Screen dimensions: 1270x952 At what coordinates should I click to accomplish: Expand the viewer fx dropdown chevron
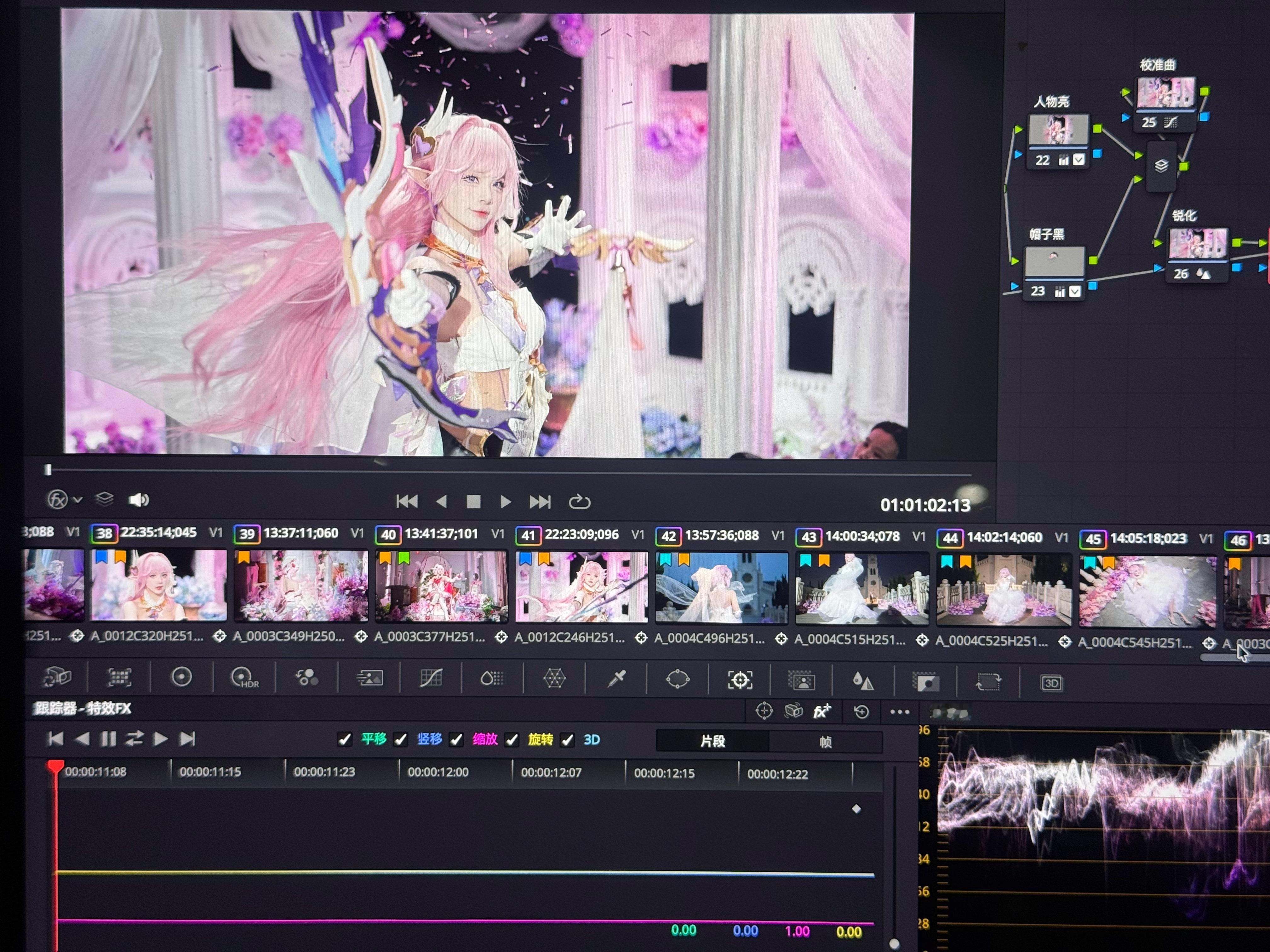(78, 500)
